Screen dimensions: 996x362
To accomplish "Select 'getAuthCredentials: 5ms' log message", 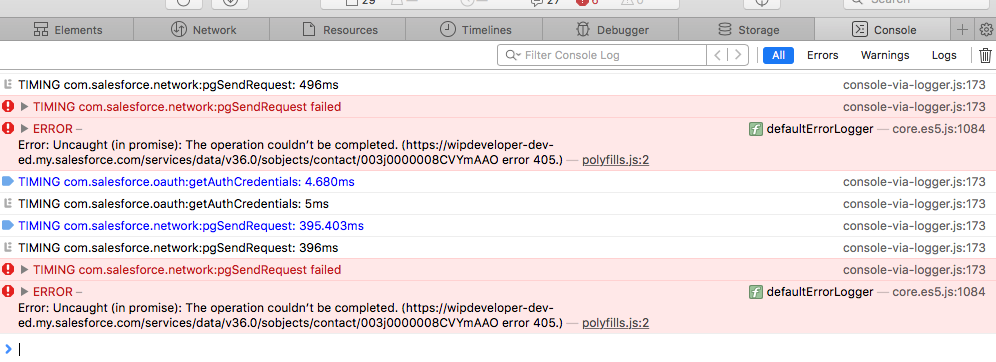I will (x=173, y=204).
